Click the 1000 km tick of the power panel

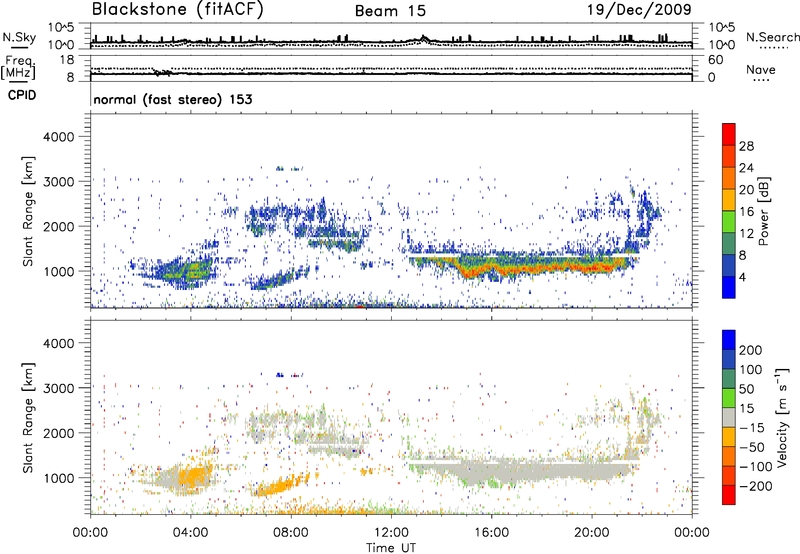point(58,272)
